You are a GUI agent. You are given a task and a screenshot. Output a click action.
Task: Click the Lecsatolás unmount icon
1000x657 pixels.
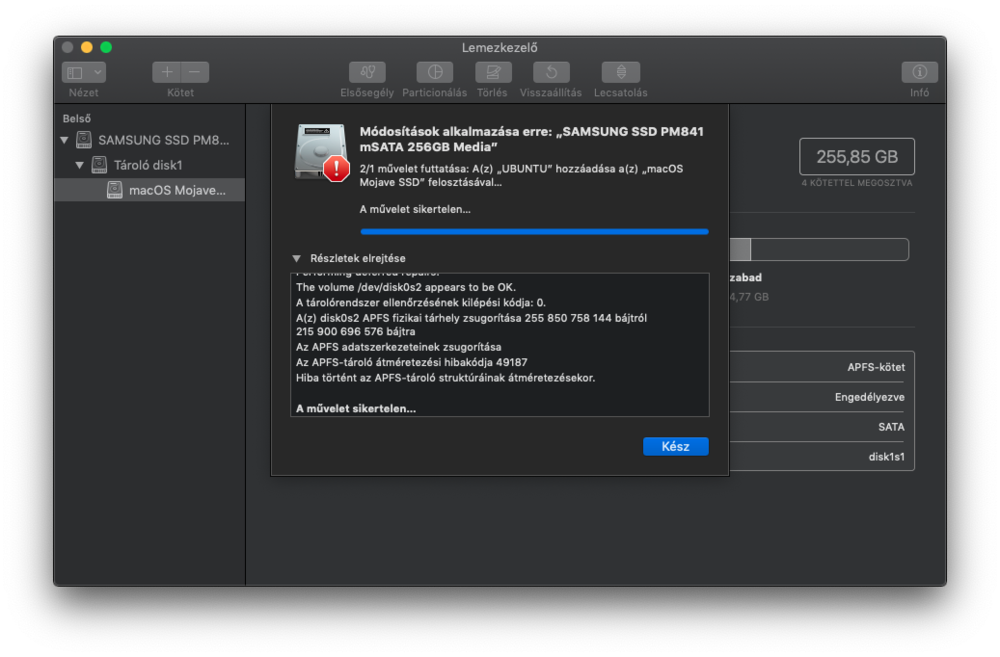pyautogui.click(x=620, y=72)
